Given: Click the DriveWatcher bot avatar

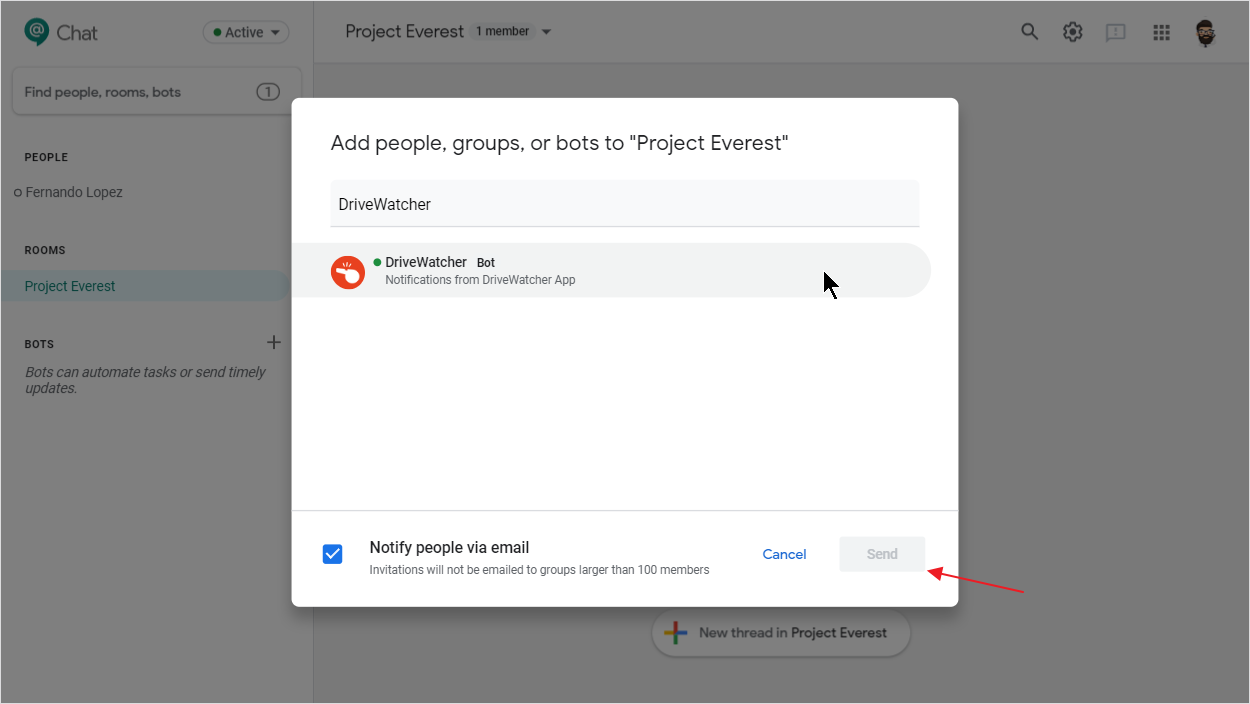Looking at the screenshot, I should [x=347, y=271].
